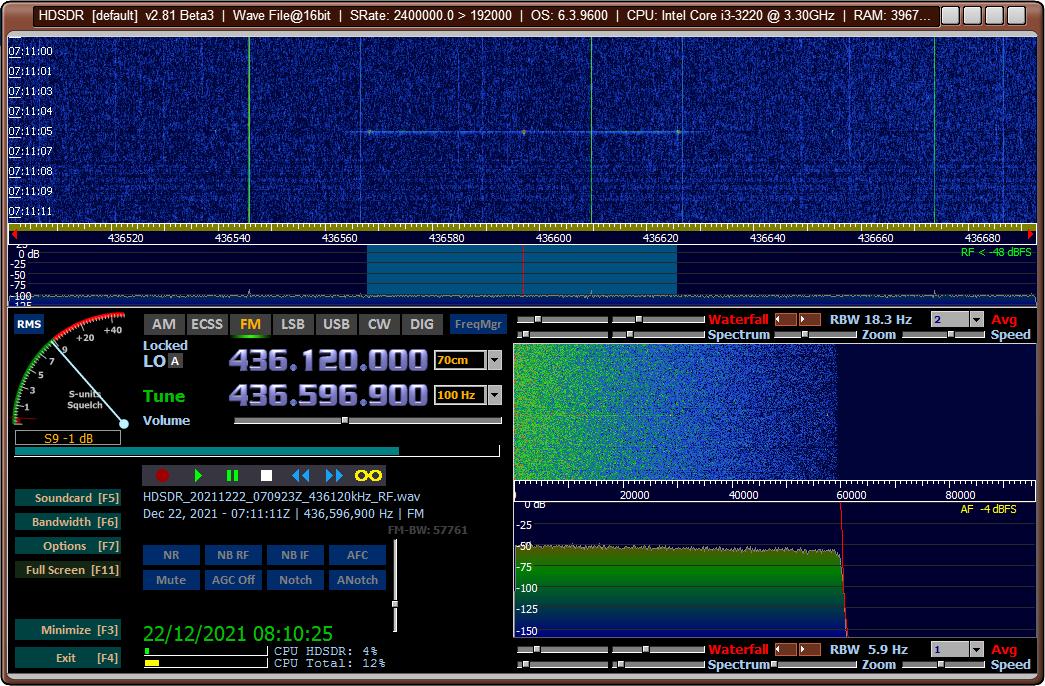The image size is (1045, 686).
Task: Click the FM-BW: 57761 label
Action: click(428, 531)
